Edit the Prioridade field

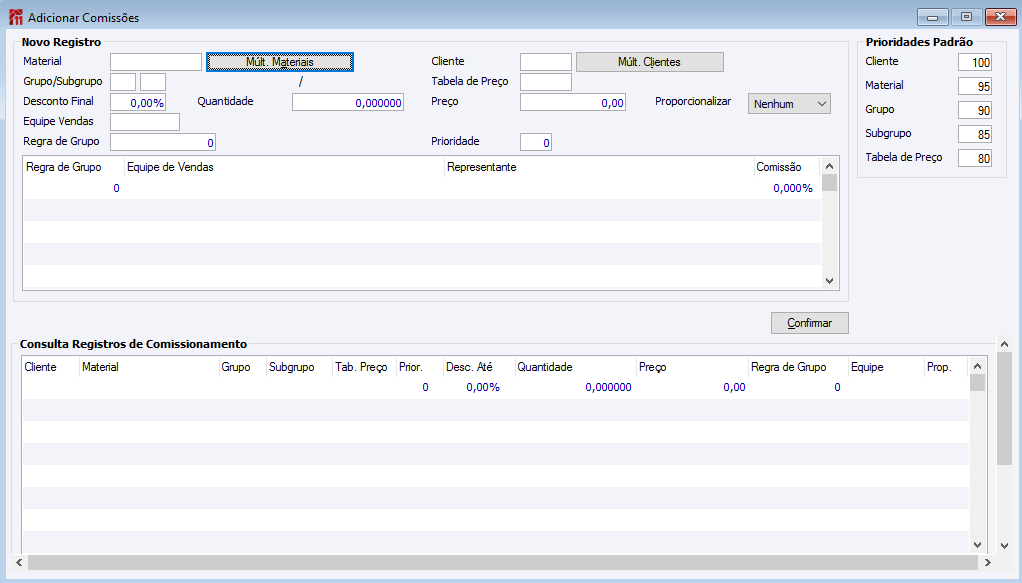tap(536, 142)
